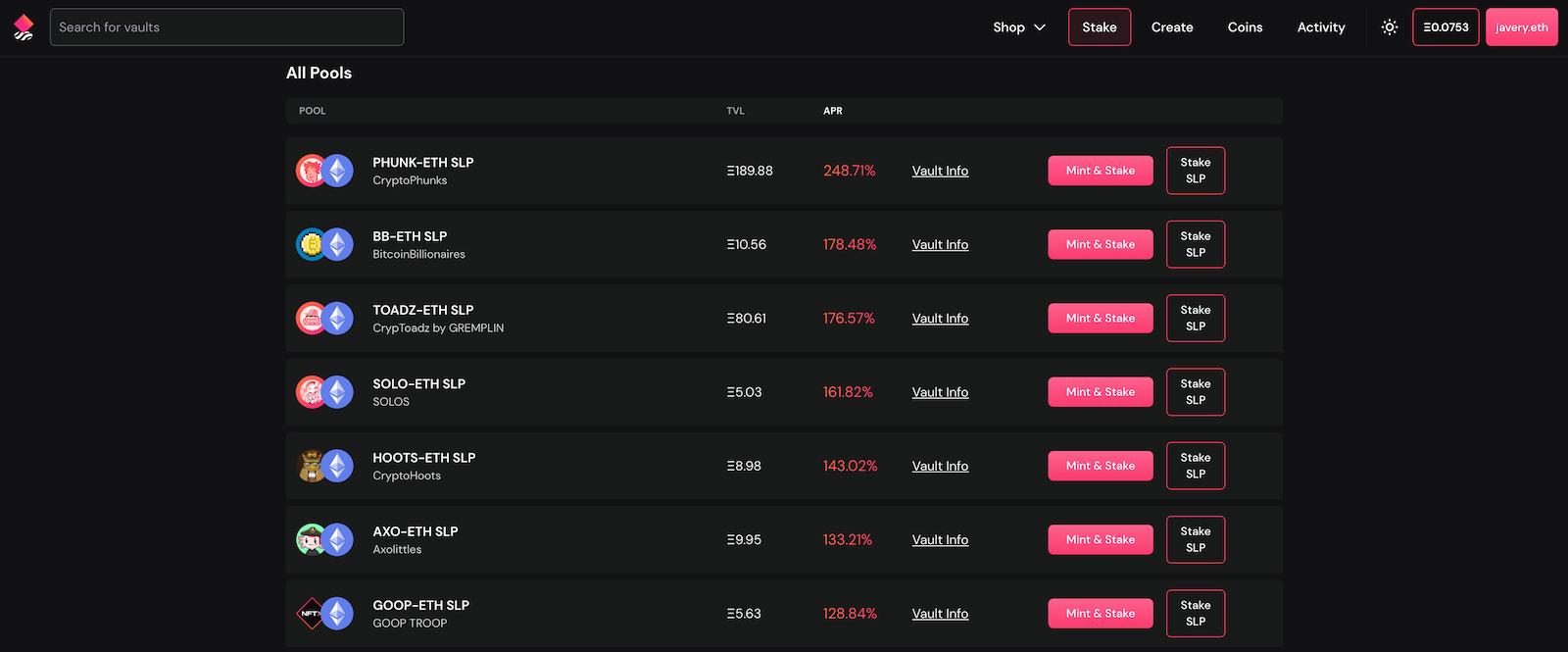Sort by the POOL column header
Viewport: 1568px width, 652px height.
point(313,111)
